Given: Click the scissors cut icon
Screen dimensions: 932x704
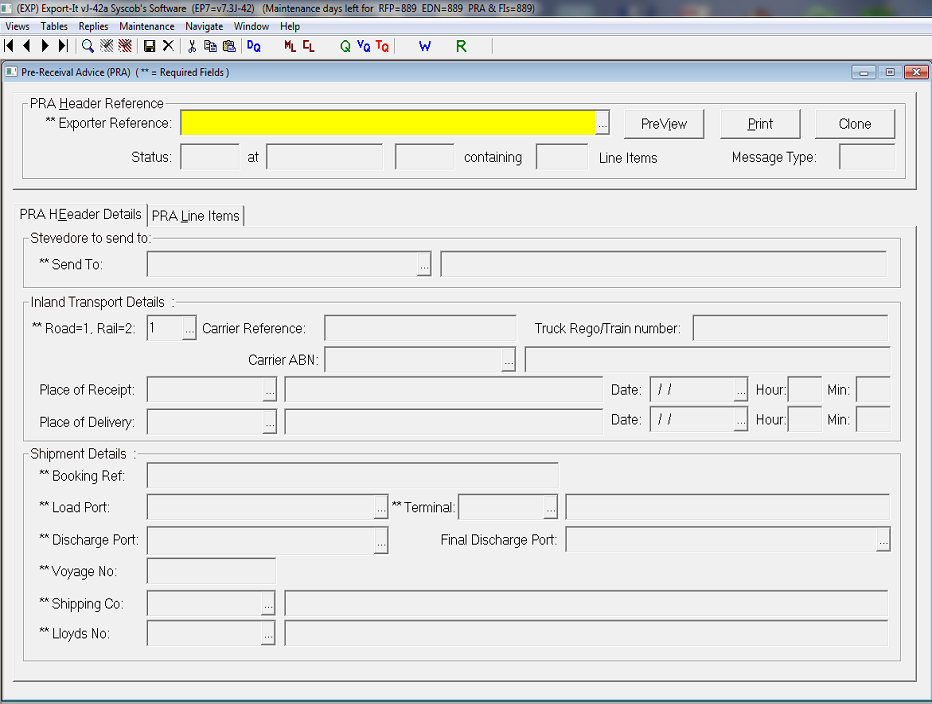Looking at the screenshot, I should click(192, 46).
